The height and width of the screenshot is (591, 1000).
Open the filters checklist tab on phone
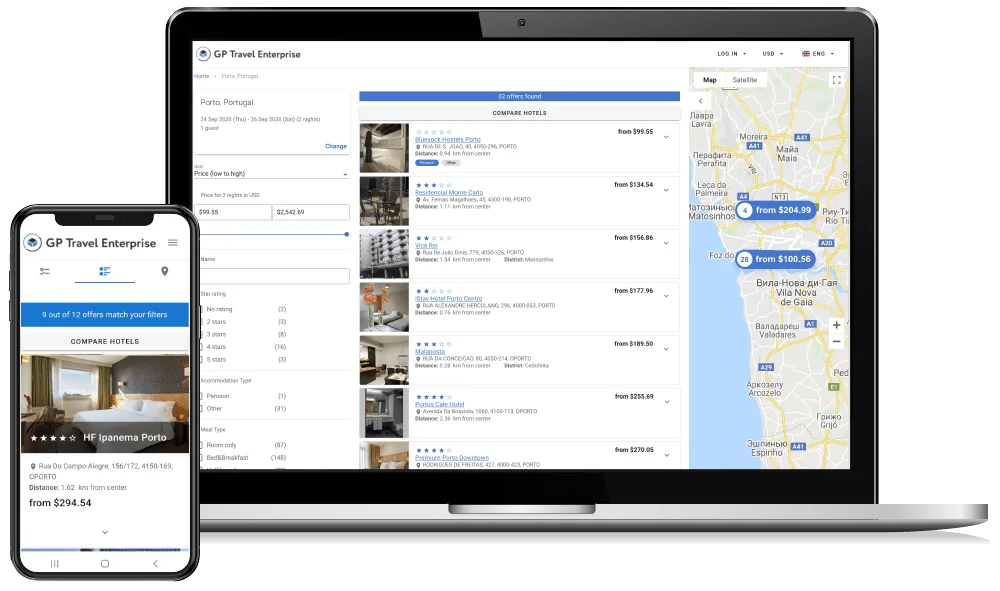(45, 271)
